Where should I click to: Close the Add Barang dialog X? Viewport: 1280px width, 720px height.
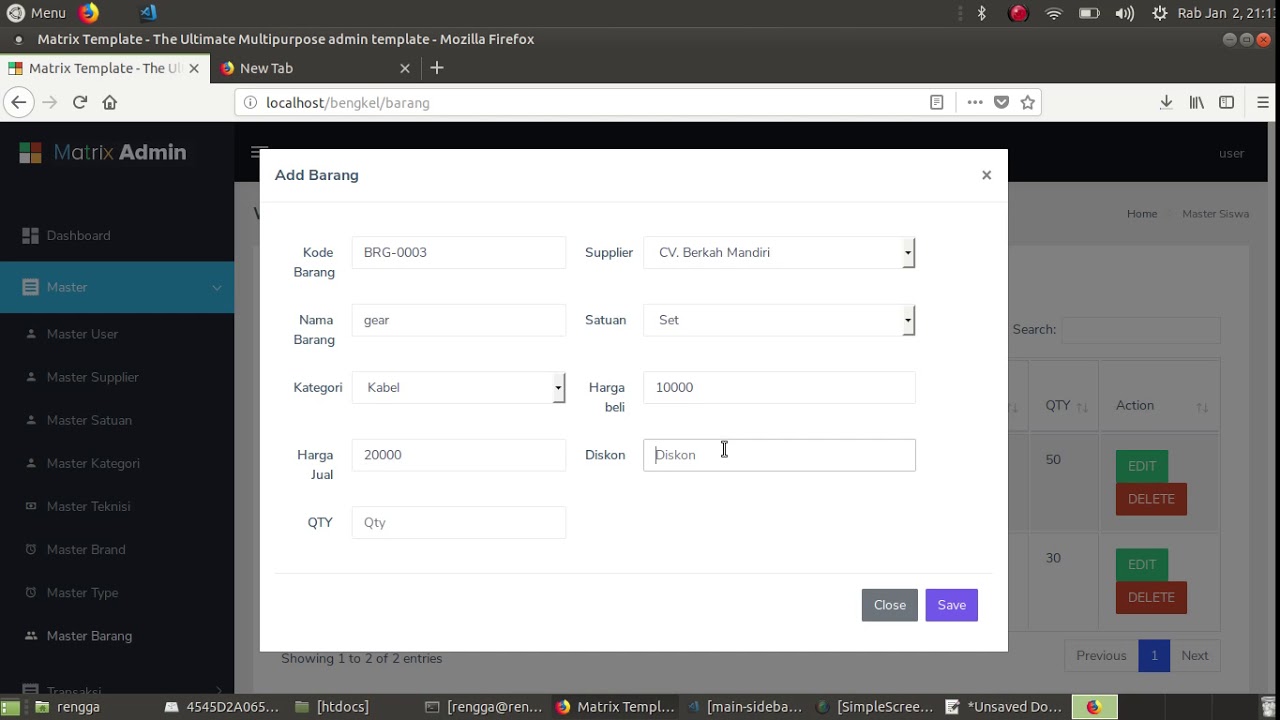click(986, 175)
